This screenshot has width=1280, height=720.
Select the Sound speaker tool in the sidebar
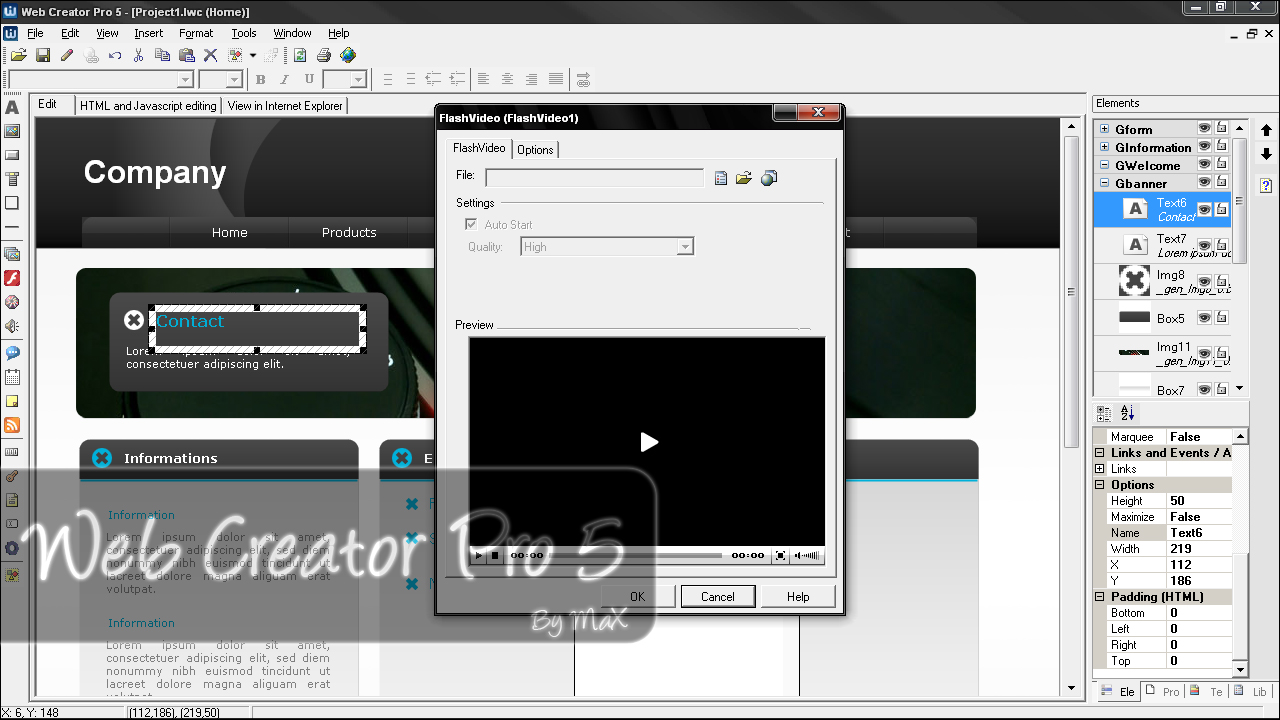[x=12, y=326]
